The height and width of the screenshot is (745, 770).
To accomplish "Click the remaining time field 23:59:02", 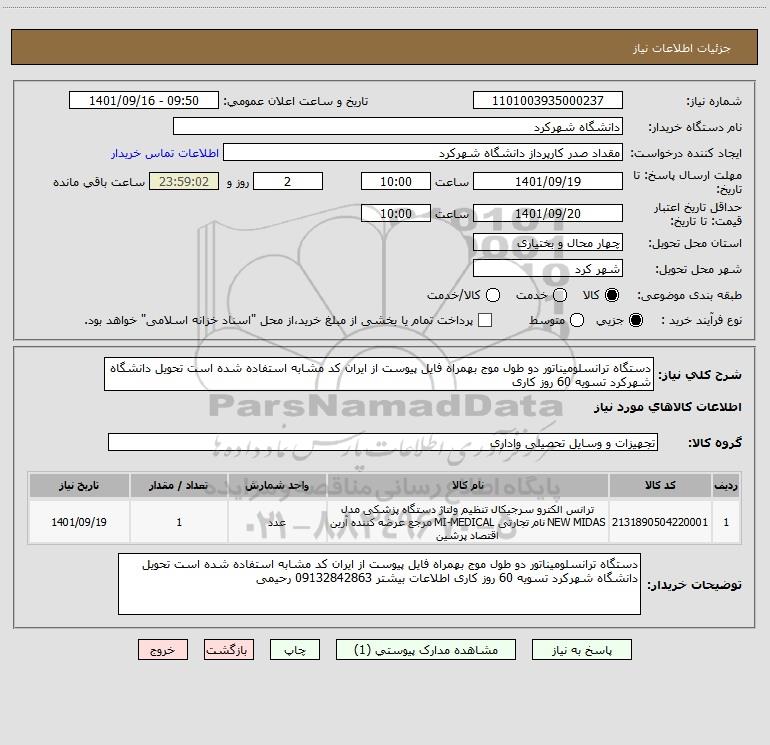I will click(184, 181).
